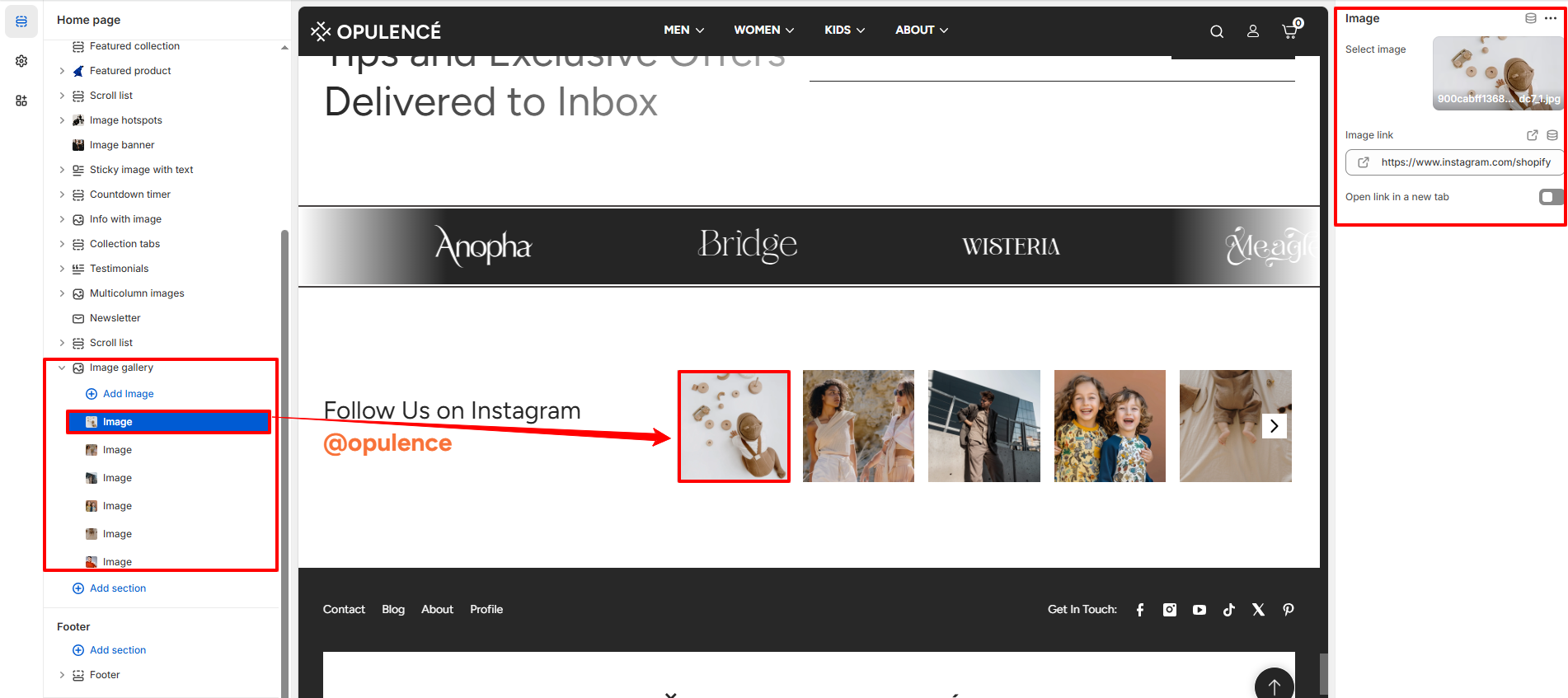
Task: Advance the Instagram gallery with next arrow
Action: coord(1275,426)
